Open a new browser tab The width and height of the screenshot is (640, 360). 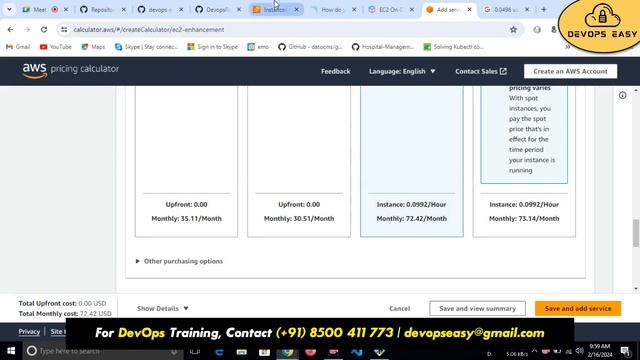(x=544, y=9)
